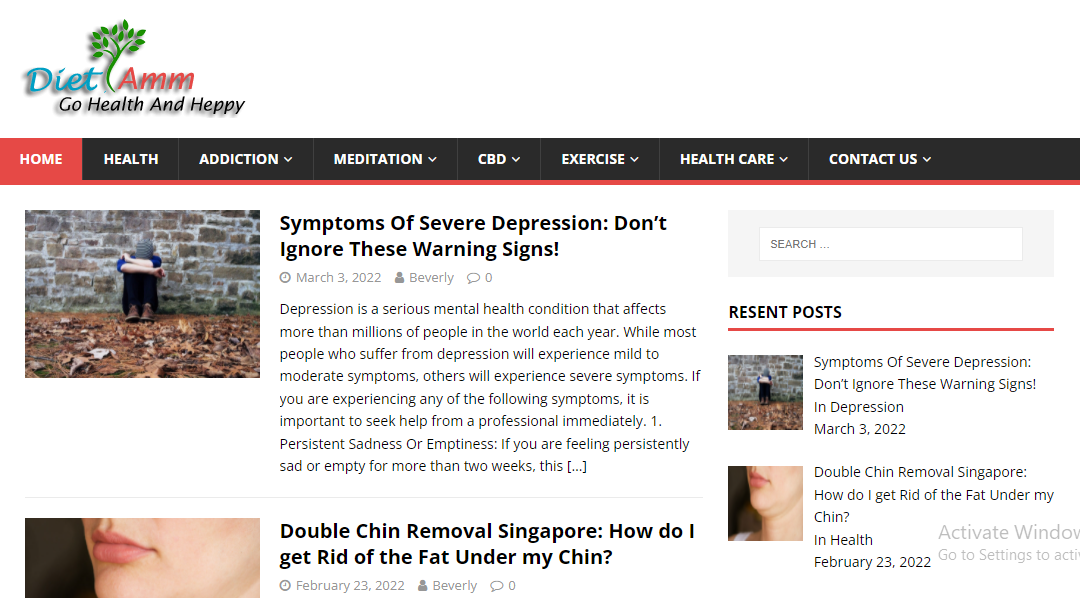Open comments bubble icon on depression post
This screenshot has height=598, width=1080.
point(473,278)
